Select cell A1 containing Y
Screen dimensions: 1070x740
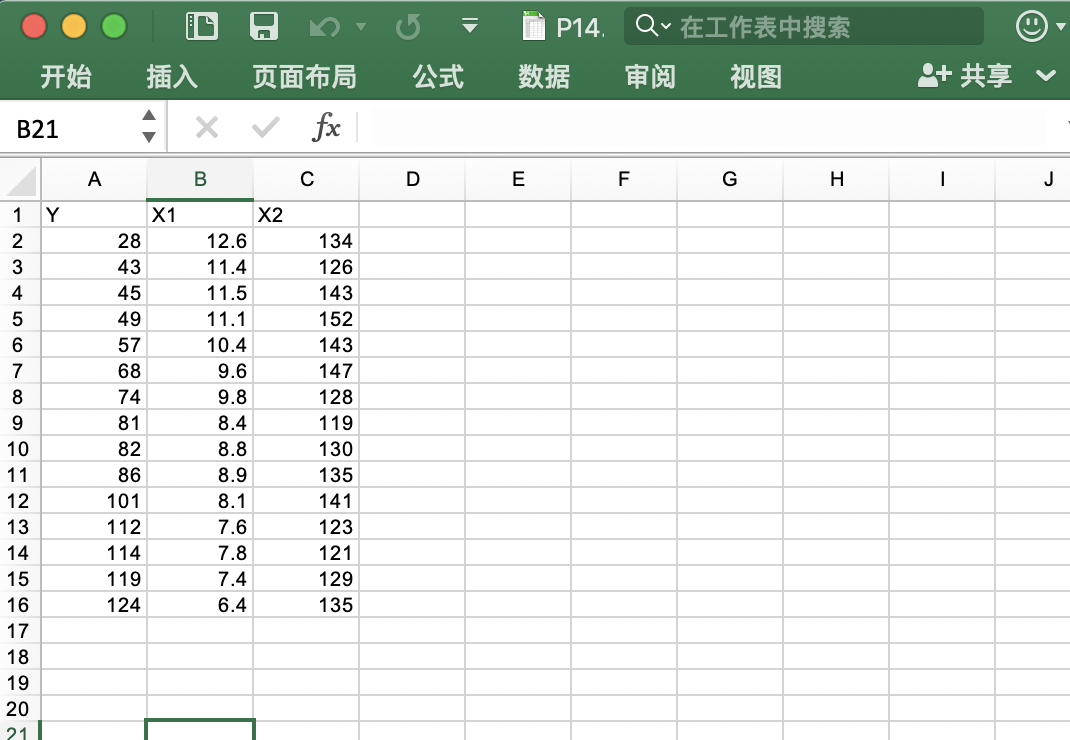[94, 215]
